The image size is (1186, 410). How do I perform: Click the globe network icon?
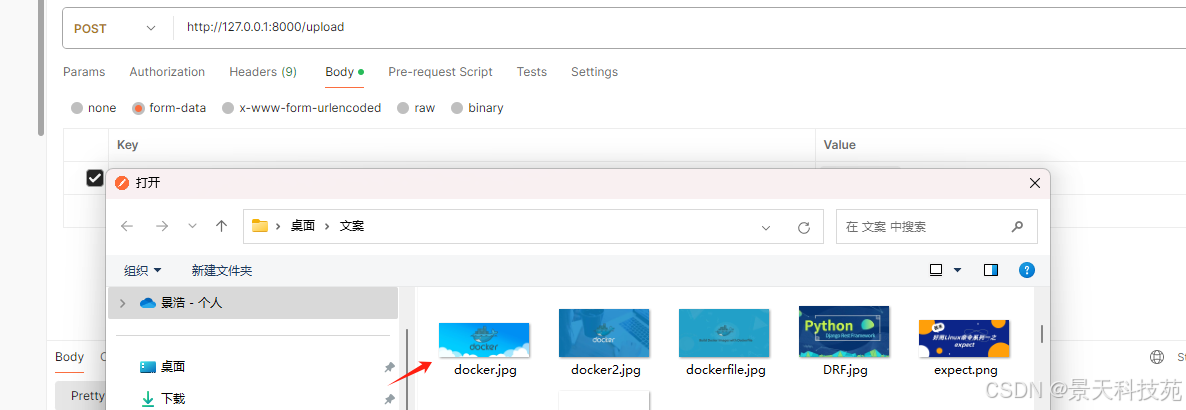pos(1157,357)
